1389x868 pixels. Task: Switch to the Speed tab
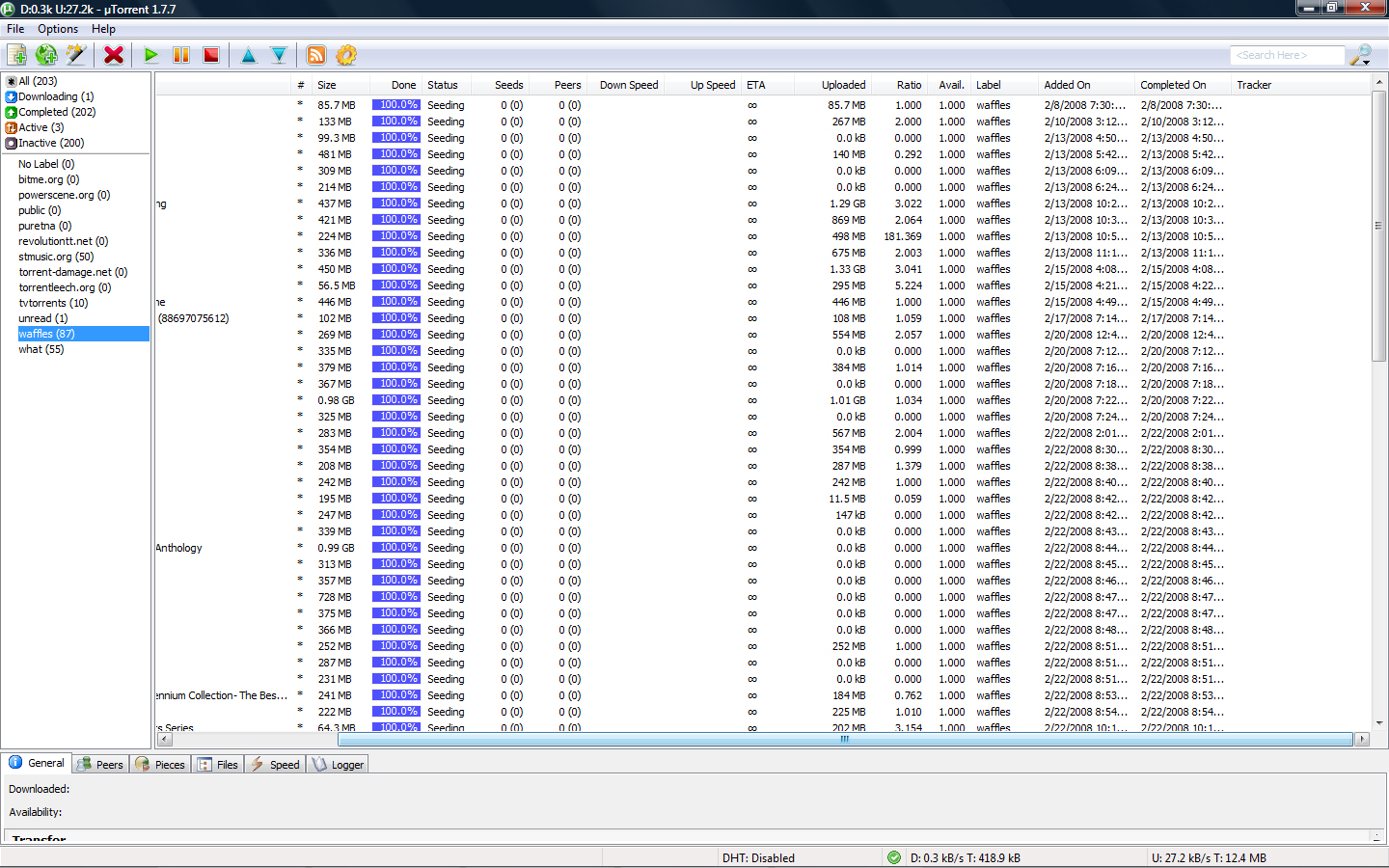275,764
